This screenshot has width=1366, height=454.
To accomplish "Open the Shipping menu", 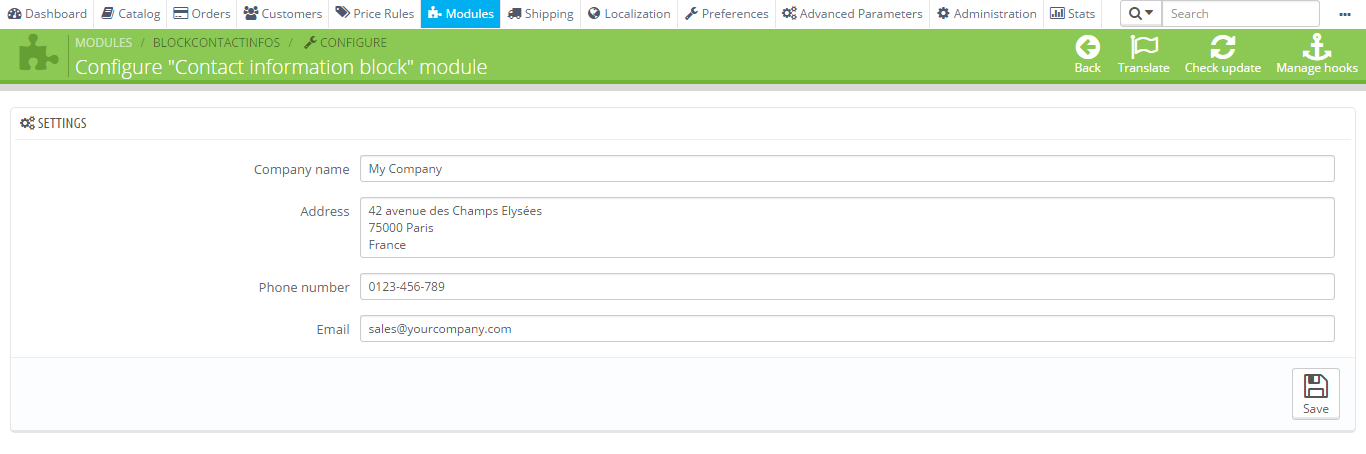I will [x=540, y=14].
